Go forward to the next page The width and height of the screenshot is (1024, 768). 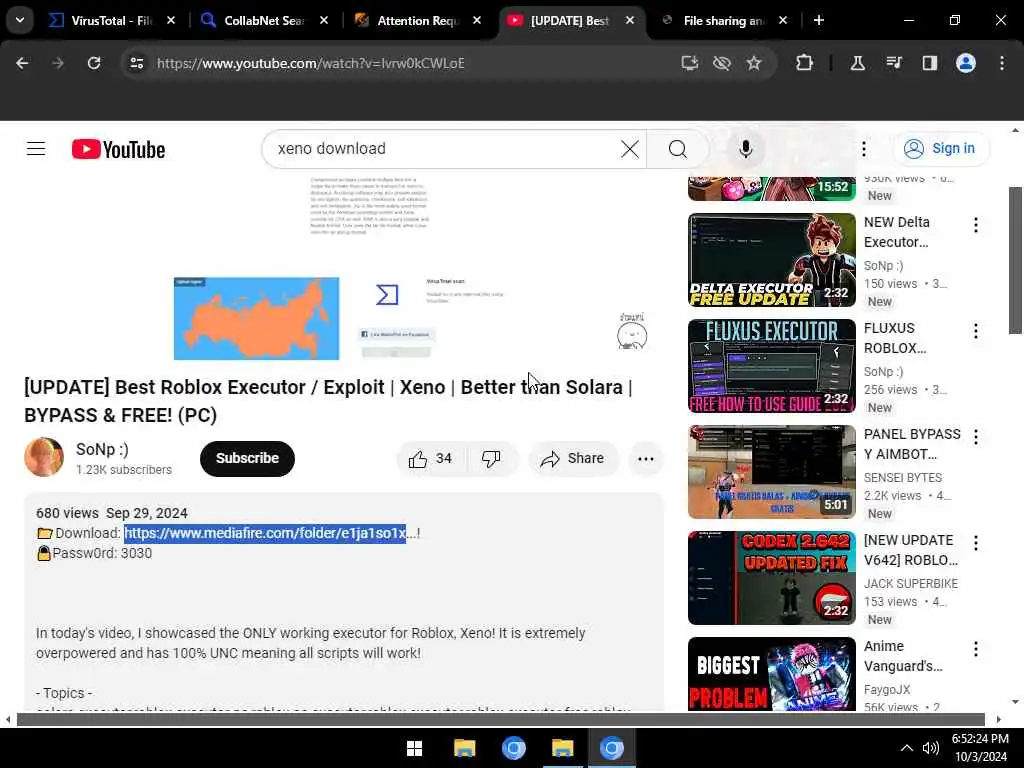click(57, 63)
